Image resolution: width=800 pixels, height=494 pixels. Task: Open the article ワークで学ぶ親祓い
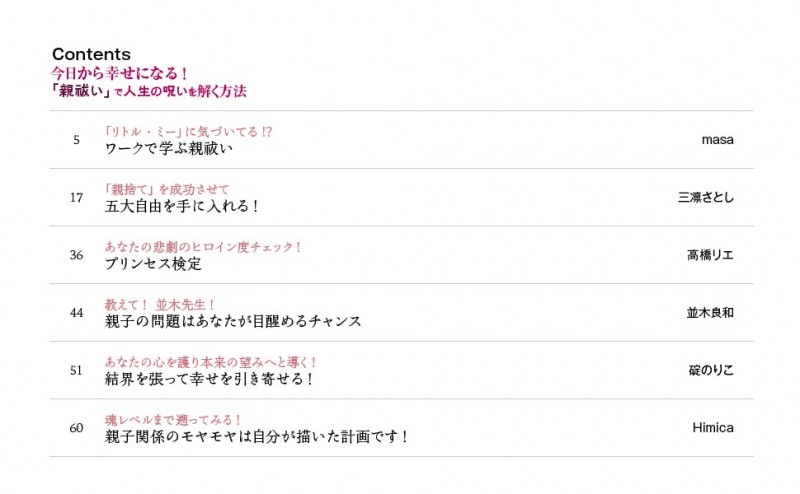click(x=168, y=149)
